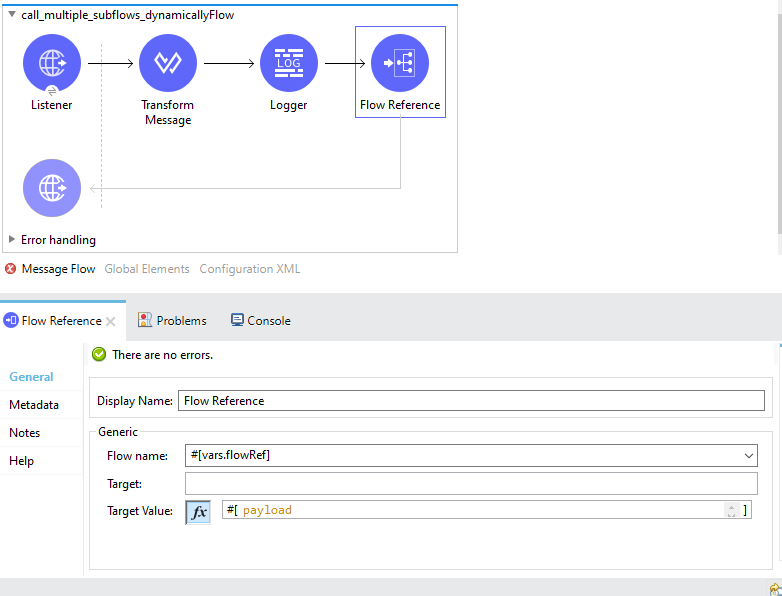782x596 pixels.
Task: Click the Display Name input field
Action: [x=471, y=400]
